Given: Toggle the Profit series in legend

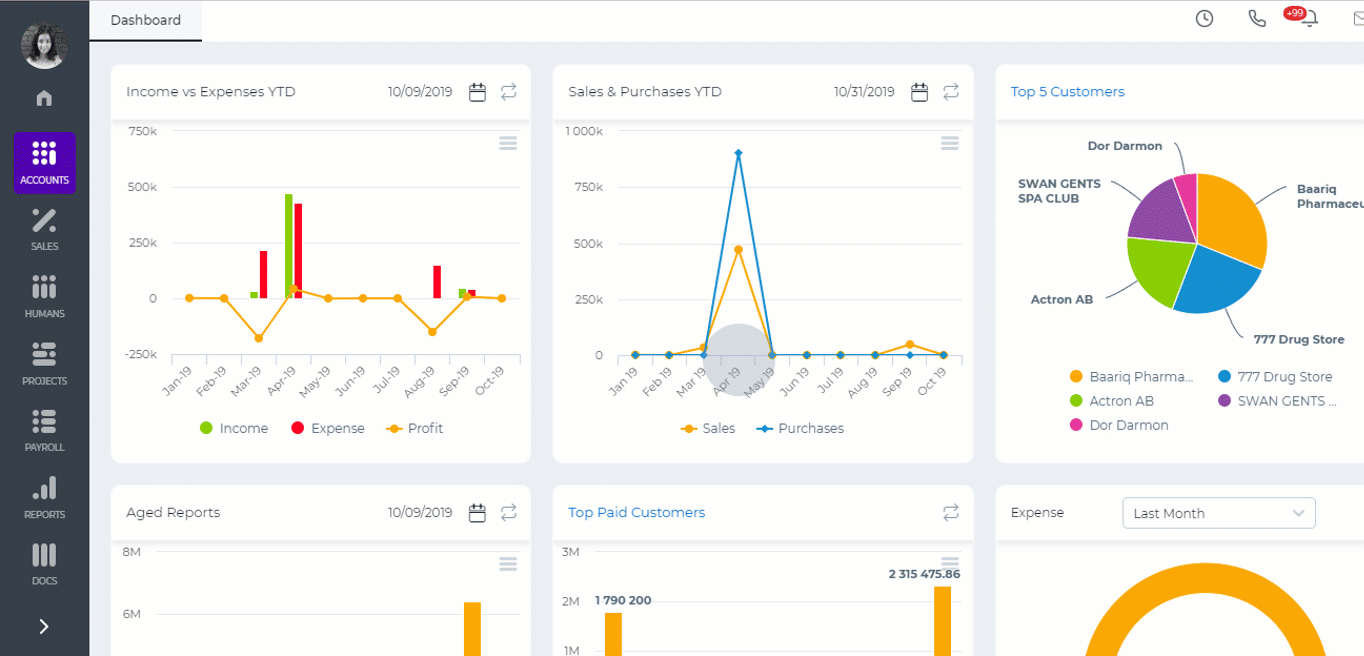Looking at the screenshot, I should click(x=414, y=428).
